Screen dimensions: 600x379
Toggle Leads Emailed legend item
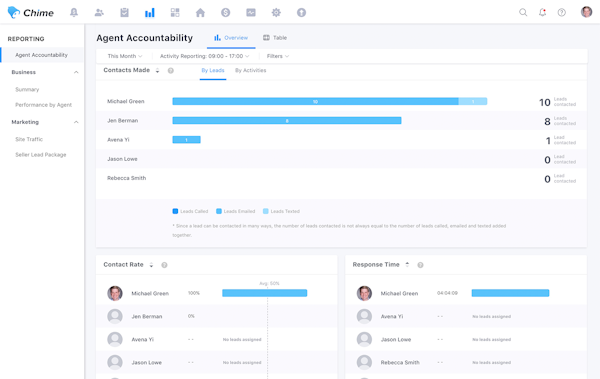(x=235, y=211)
